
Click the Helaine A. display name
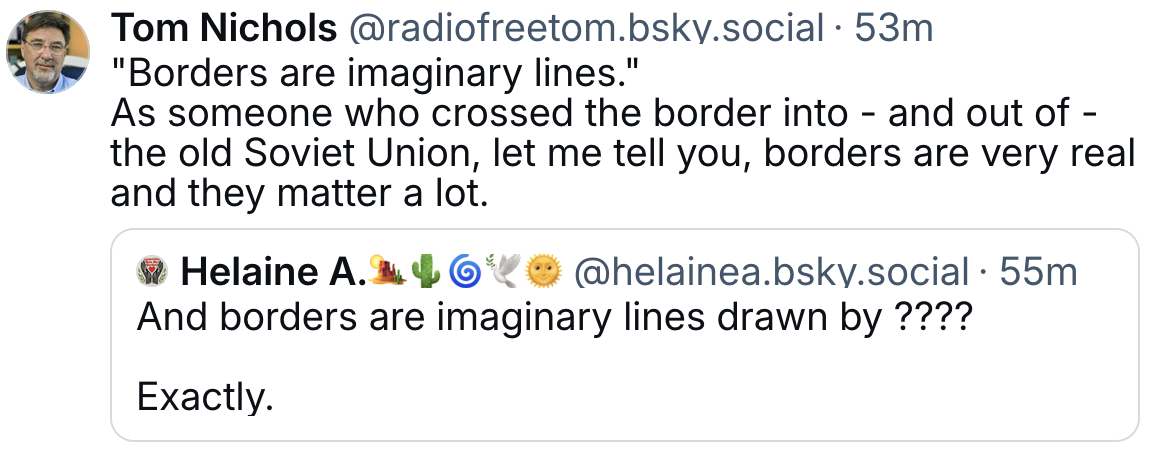click(274, 272)
